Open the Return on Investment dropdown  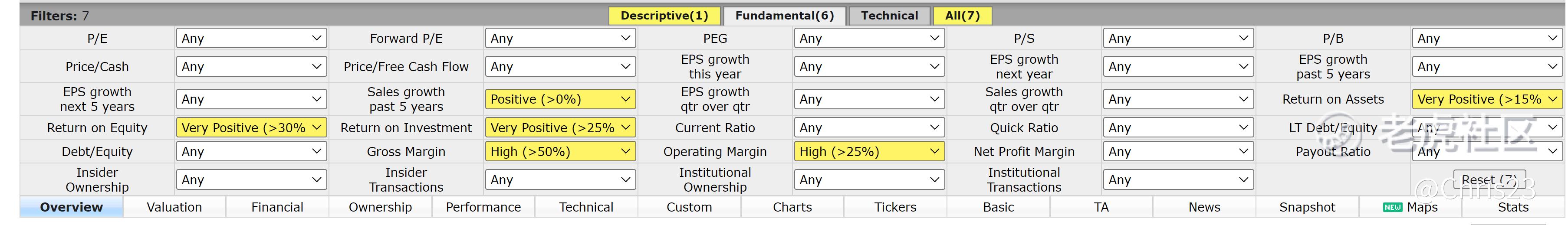point(559,128)
